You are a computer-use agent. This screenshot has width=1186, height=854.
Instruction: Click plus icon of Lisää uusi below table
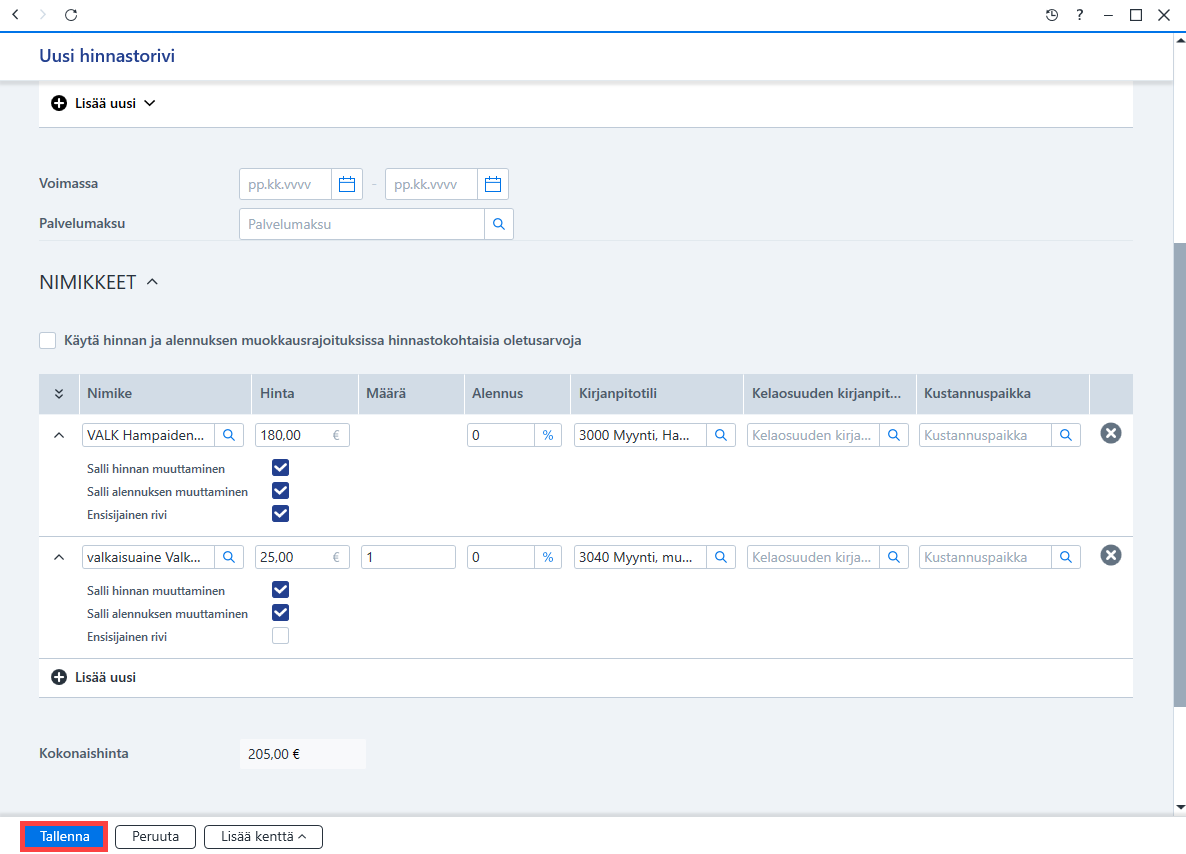(x=59, y=677)
